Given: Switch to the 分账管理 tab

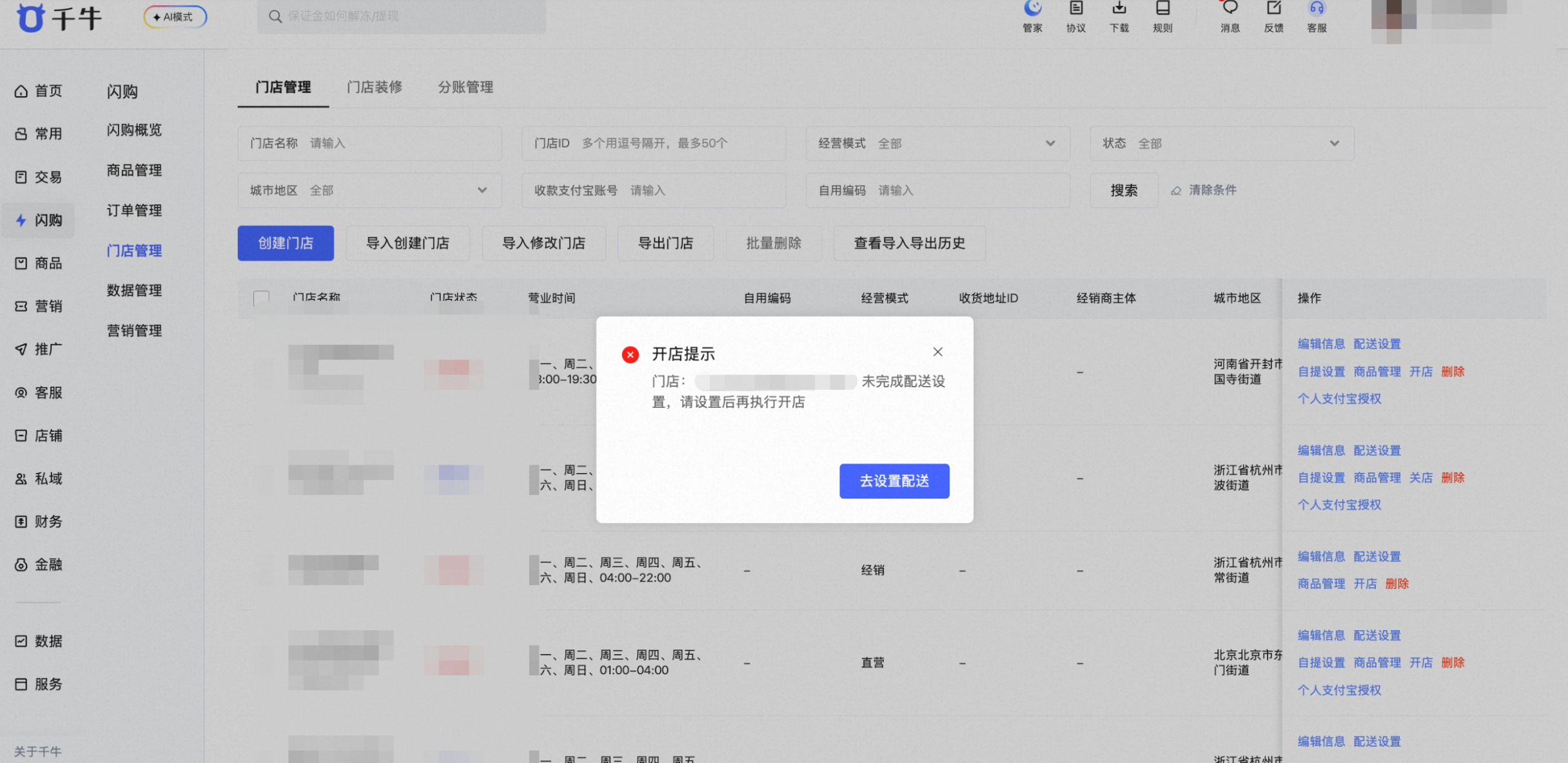Looking at the screenshot, I should (x=465, y=87).
